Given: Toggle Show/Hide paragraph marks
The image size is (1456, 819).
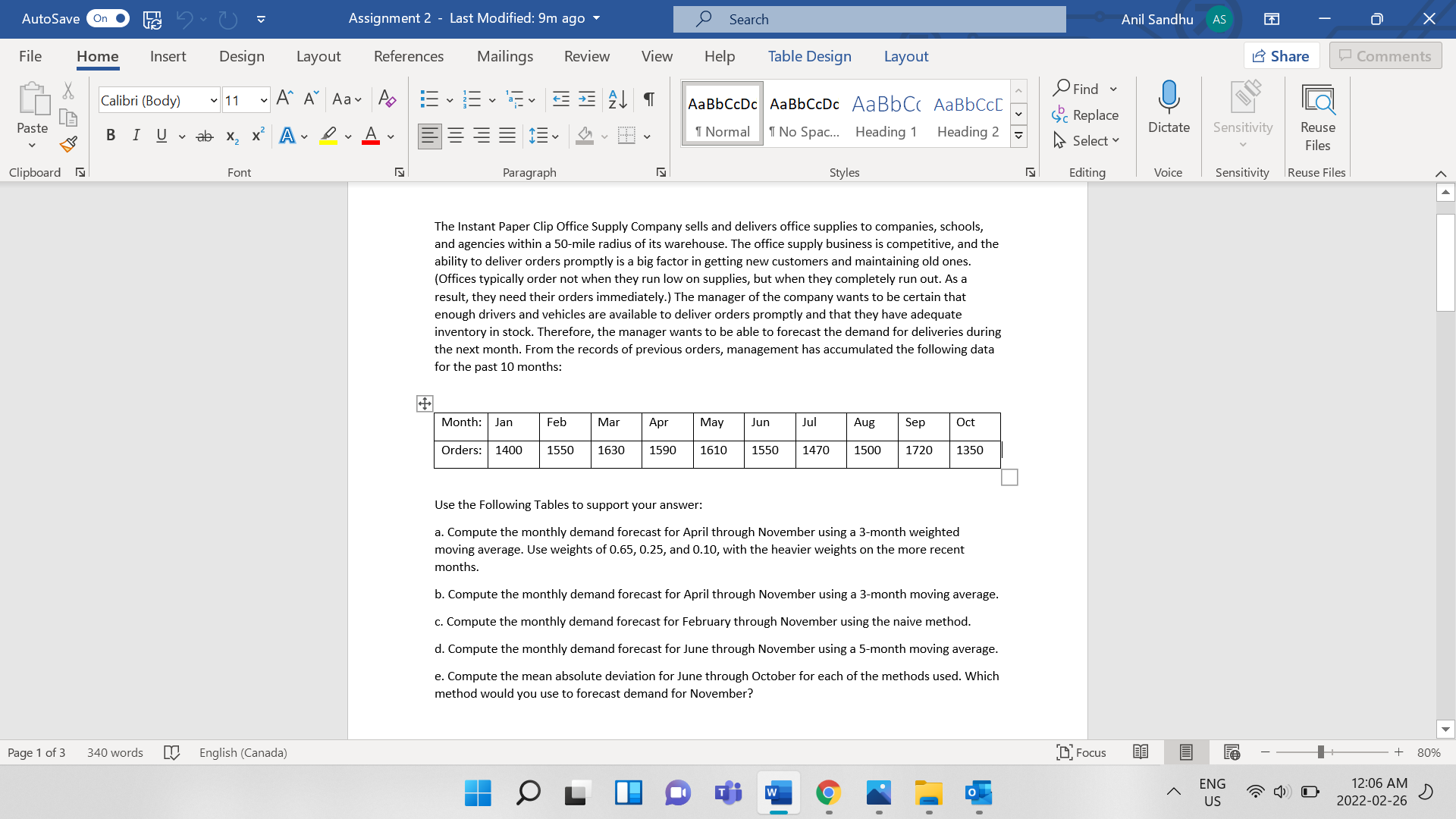Looking at the screenshot, I should coord(648,99).
